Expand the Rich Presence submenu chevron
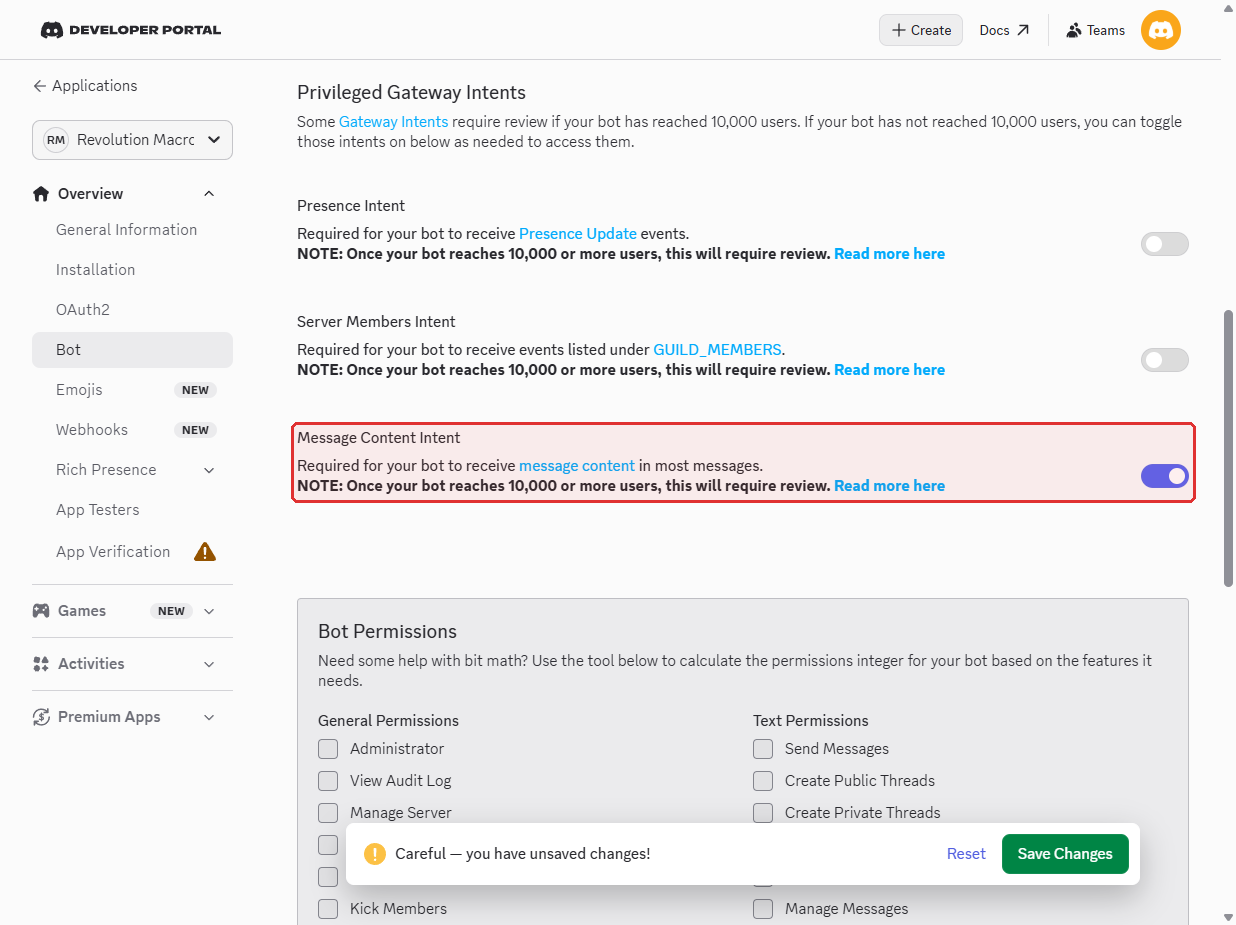 point(209,470)
